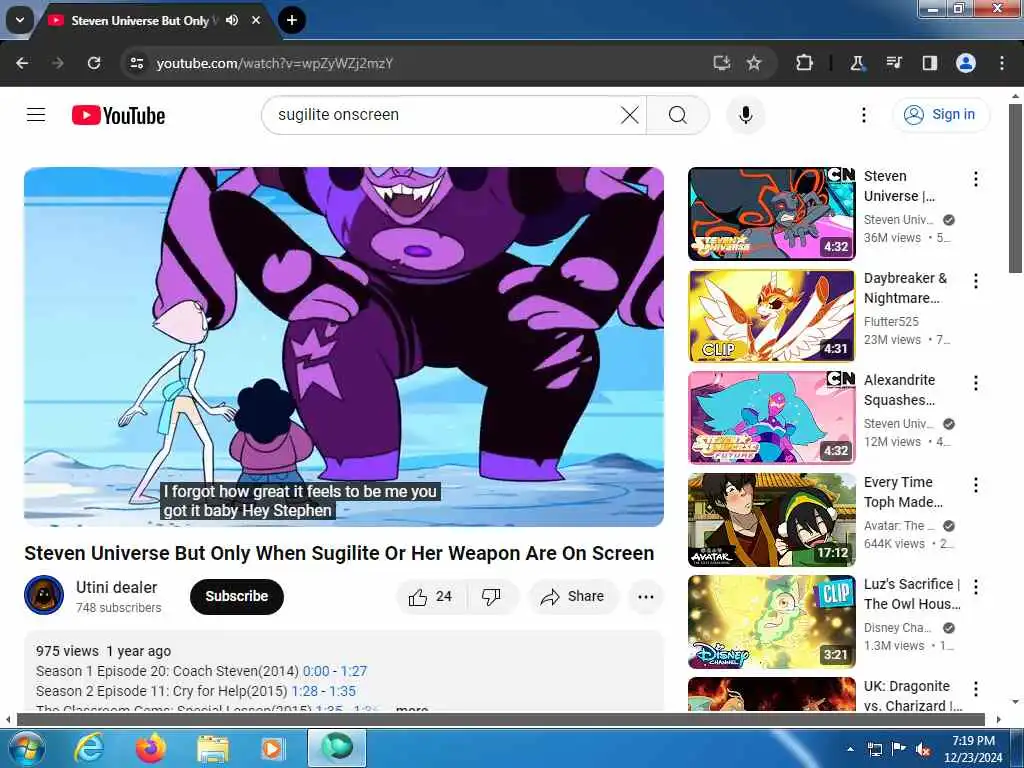Viewport: 1024px width, 768px height.
Task: Click the muted volume tray icon
Action: click(923, 750)
